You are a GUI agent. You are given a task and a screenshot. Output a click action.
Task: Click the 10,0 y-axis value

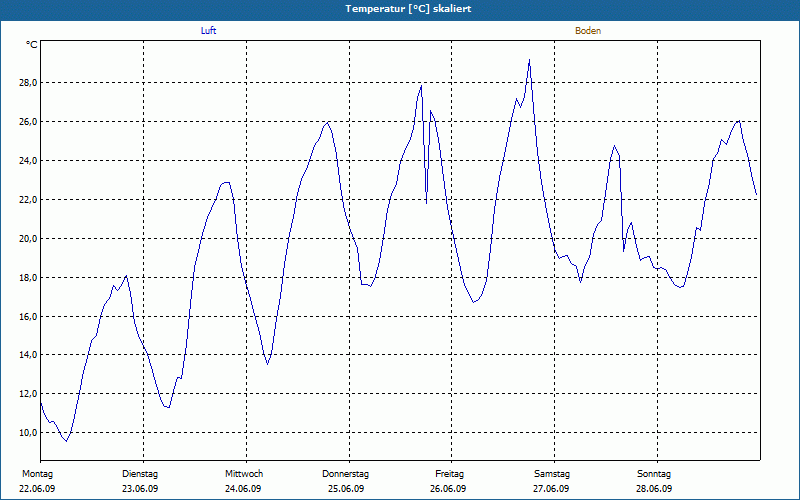point(29,433)
